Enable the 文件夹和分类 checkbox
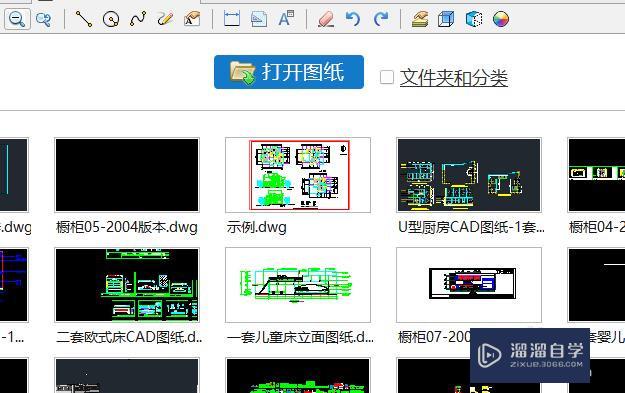 pos(387,77)
